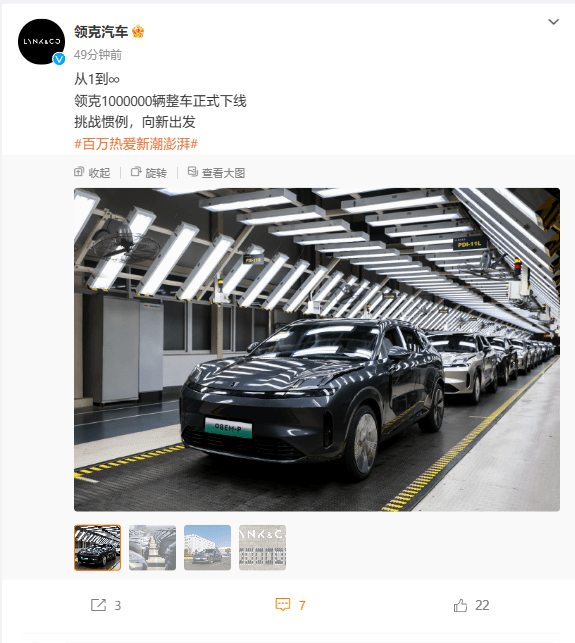Click the collapse icon beside 收起
575x643 pixels.
point(79,172)
